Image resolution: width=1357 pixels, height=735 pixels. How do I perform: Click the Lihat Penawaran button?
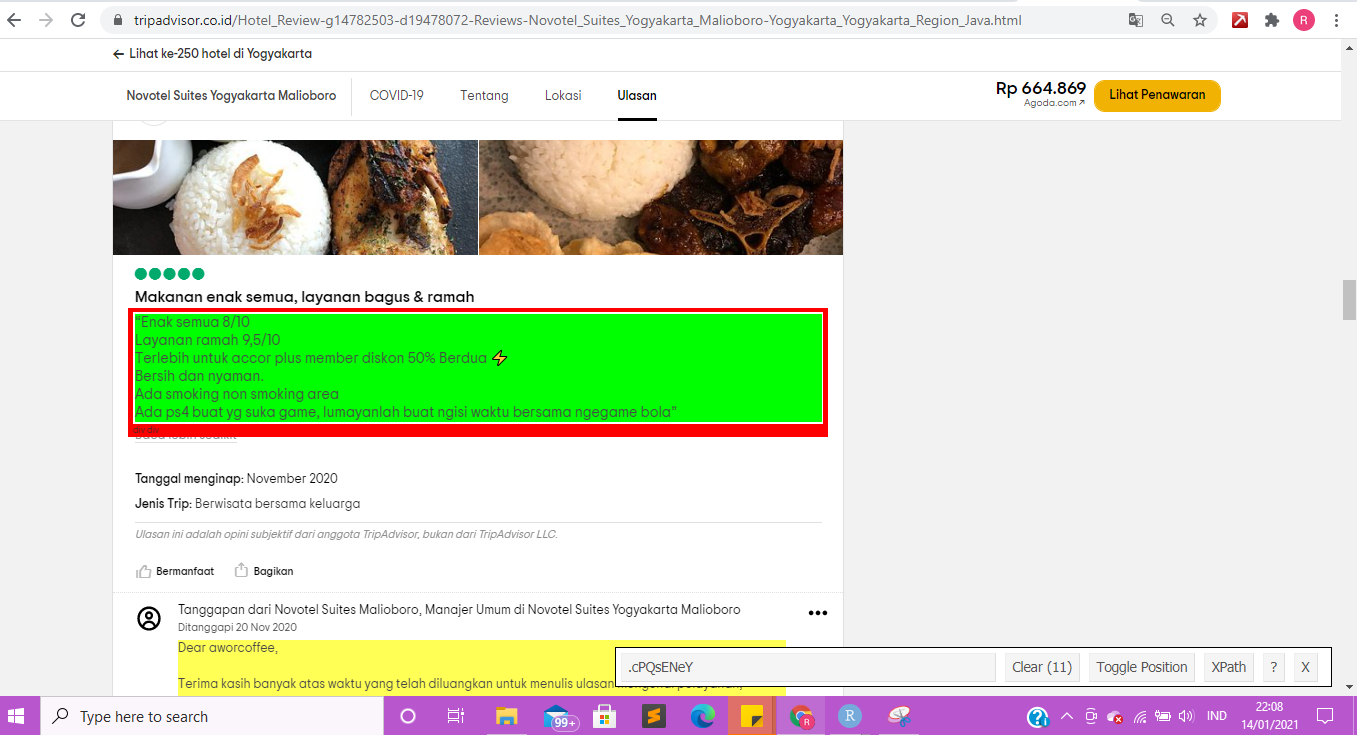pos(1157,95)
